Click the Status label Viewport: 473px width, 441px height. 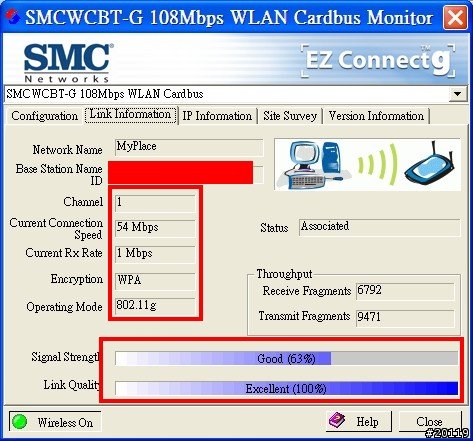pos(274,228)
